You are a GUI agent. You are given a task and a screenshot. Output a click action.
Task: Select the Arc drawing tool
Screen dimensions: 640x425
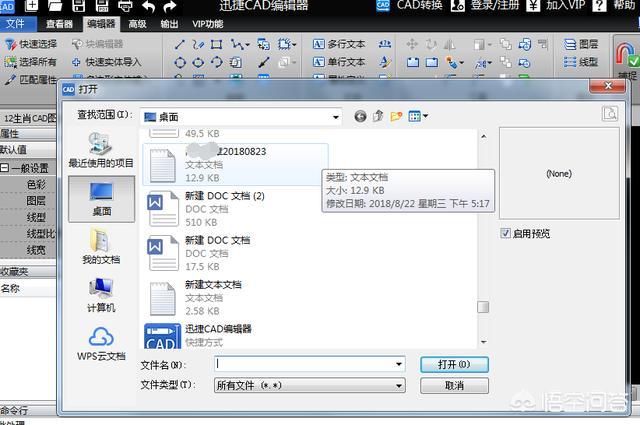tap(217, 62)
